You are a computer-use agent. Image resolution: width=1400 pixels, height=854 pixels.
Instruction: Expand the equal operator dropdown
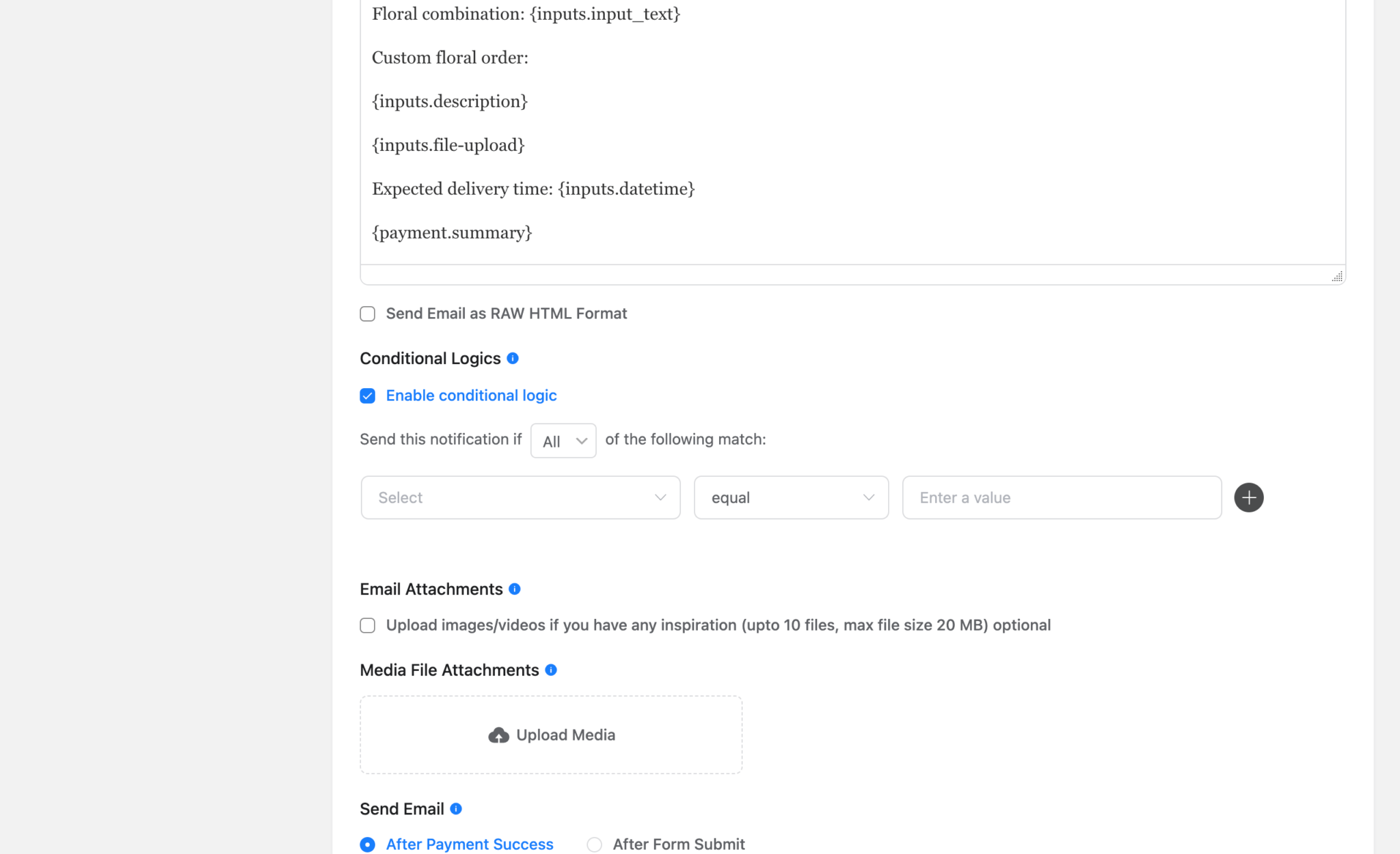tap(791, 497)
